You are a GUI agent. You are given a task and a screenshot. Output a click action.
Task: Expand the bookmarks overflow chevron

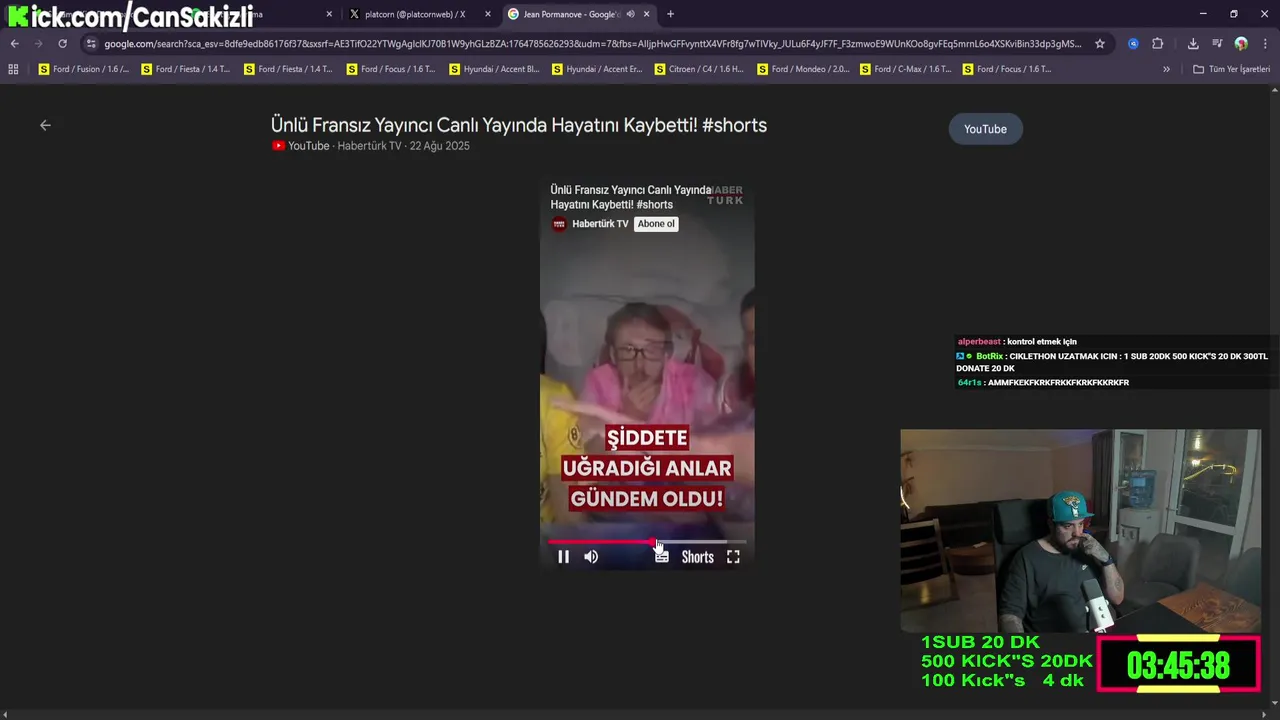coord(1166,69)
